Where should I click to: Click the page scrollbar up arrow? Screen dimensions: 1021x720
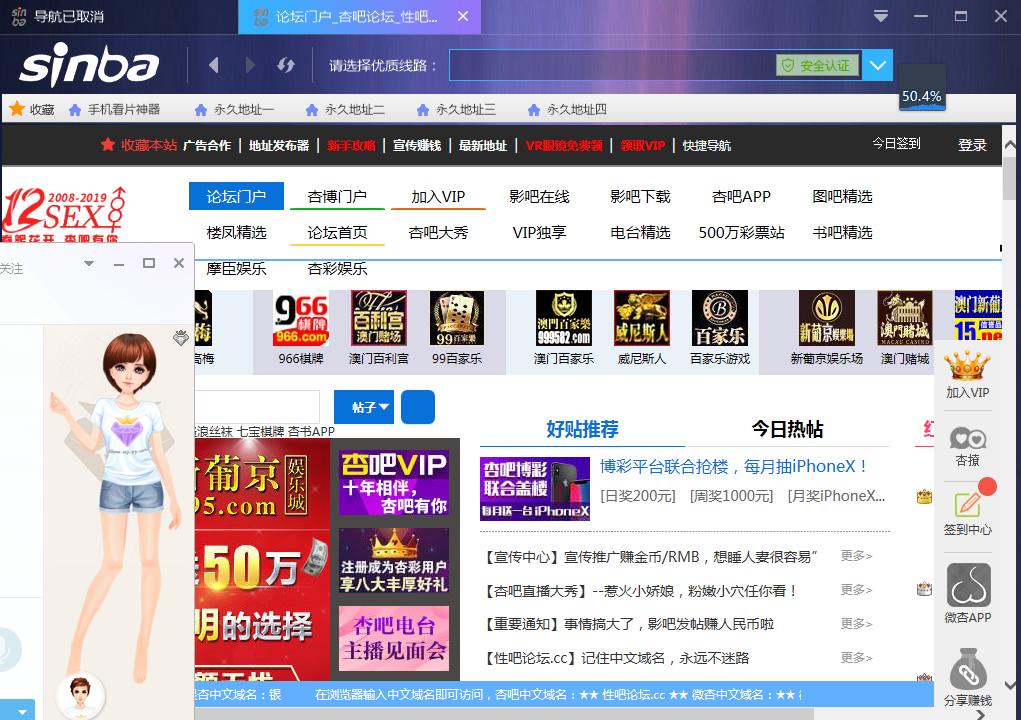point(1010,145)
